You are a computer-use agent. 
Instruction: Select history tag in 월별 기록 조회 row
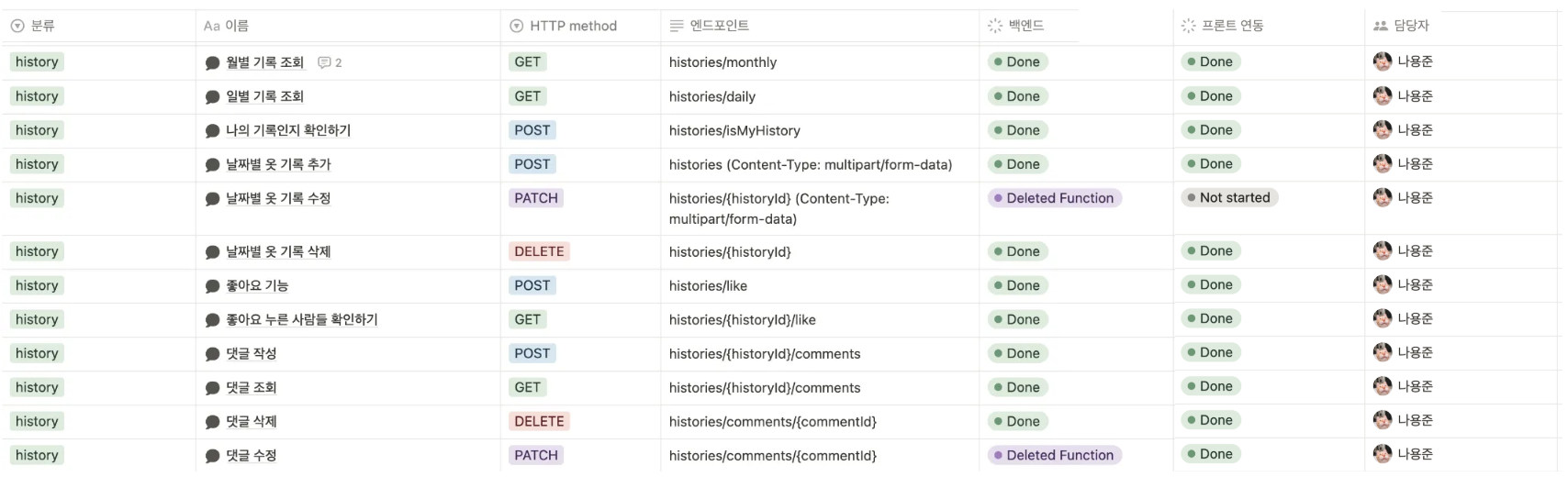[37, 61]
